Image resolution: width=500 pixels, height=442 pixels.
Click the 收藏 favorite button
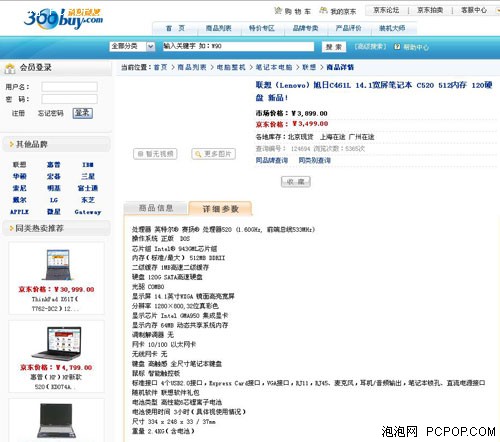point(296,182)
